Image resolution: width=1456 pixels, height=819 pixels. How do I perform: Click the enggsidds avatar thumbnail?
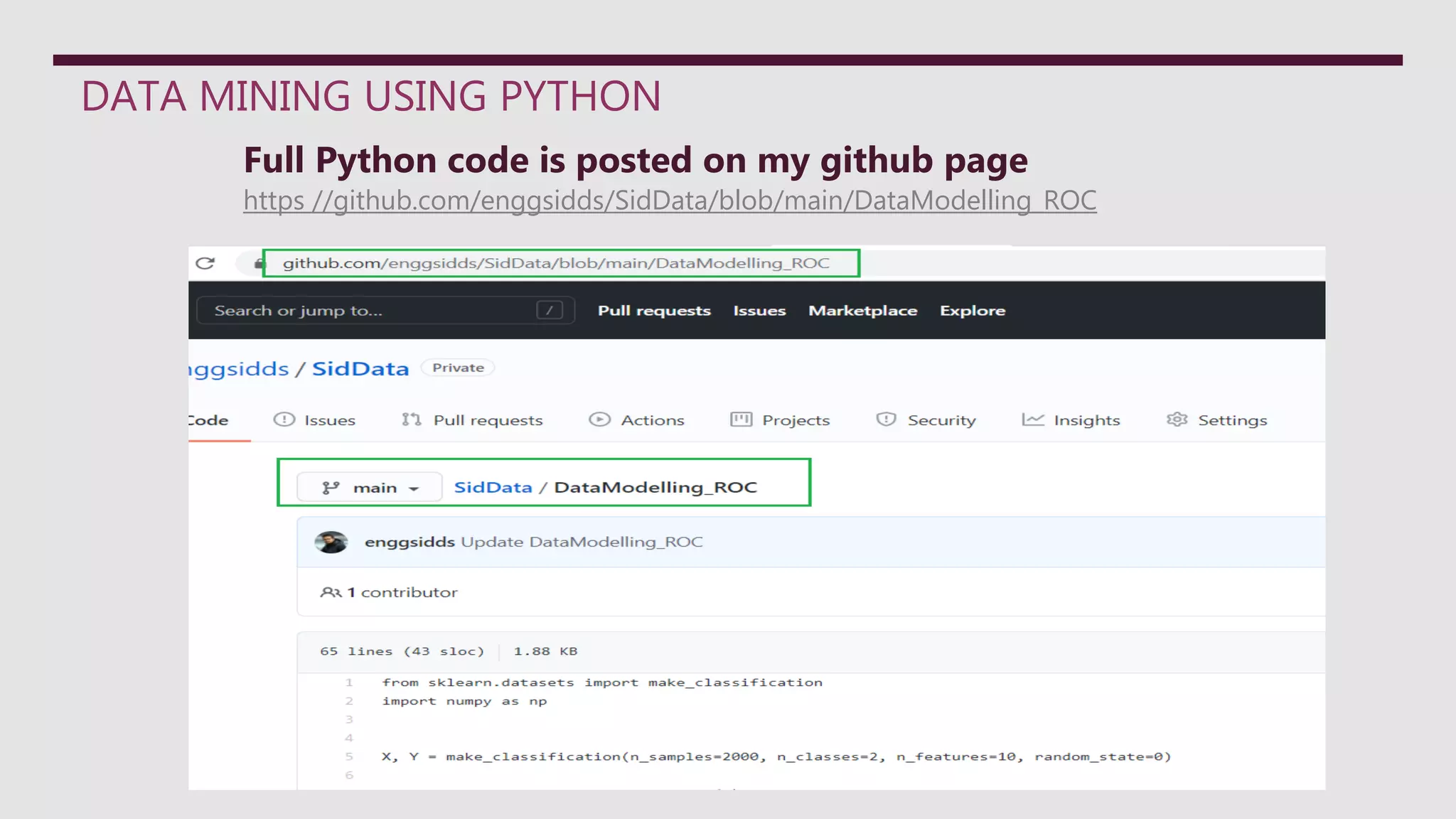331,542
